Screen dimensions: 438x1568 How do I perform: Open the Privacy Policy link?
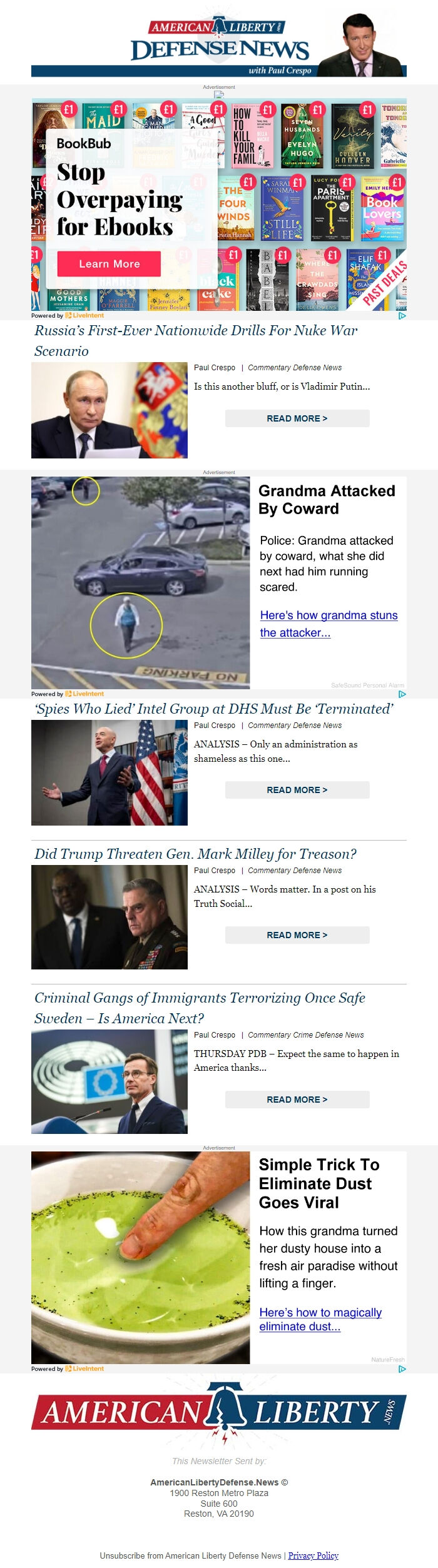coord(313,1555)
